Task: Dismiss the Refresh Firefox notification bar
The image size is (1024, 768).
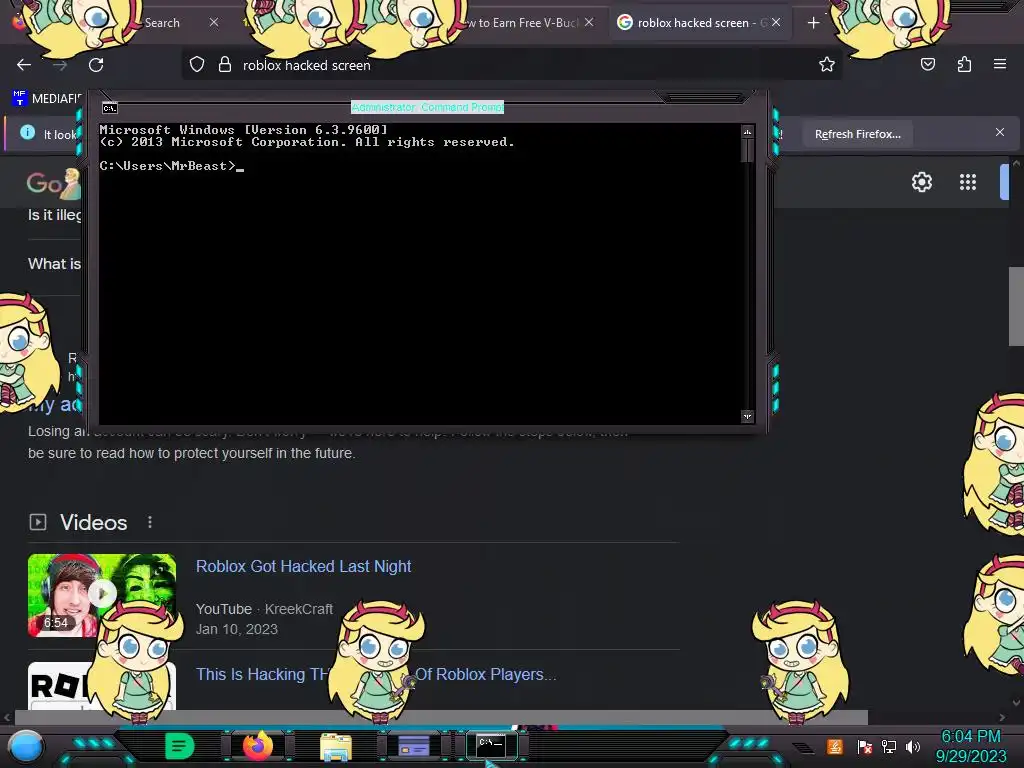Action: click(1000, 133)
